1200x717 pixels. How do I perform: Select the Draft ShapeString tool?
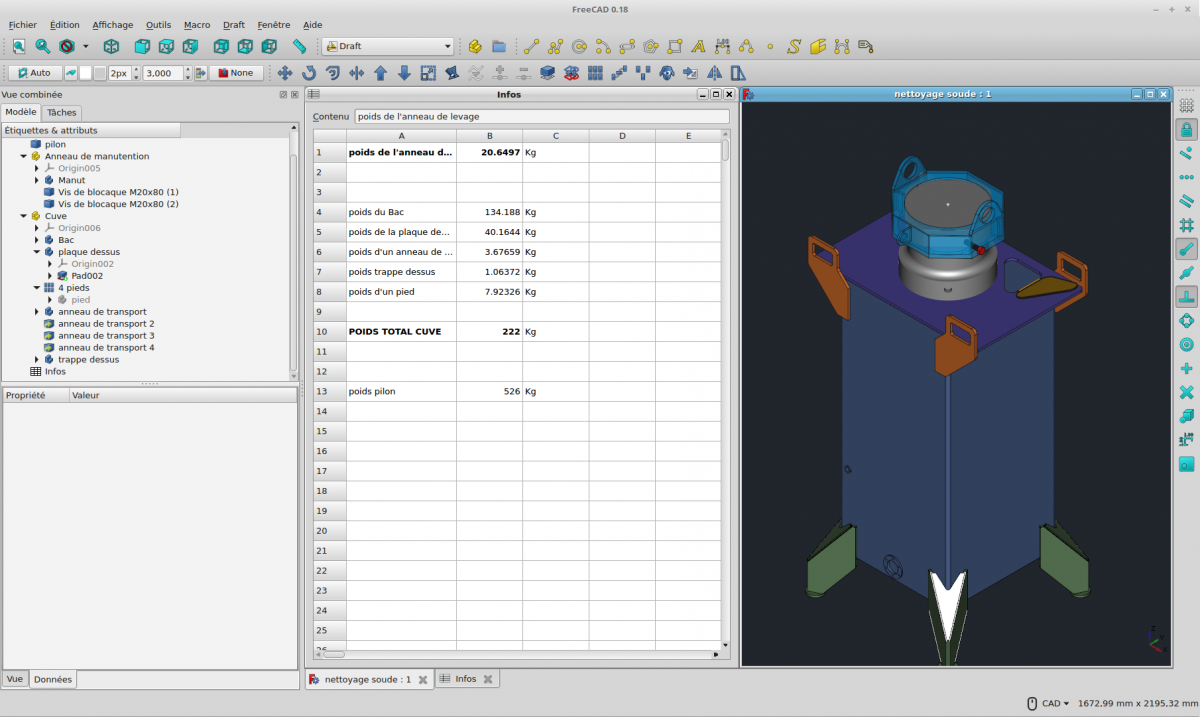(x=794, y=46)
